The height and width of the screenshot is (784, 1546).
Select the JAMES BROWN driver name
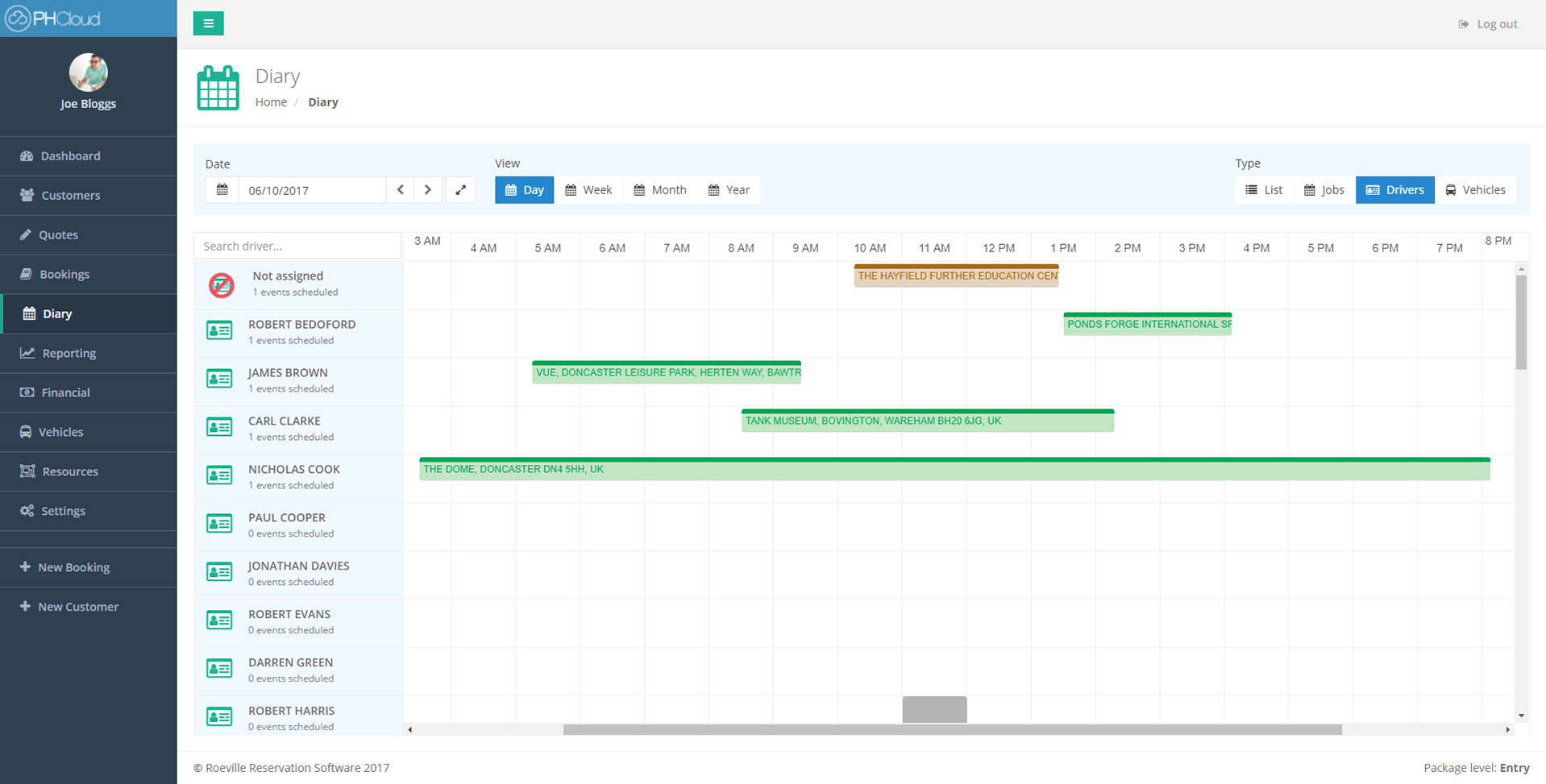click(288, 373)
